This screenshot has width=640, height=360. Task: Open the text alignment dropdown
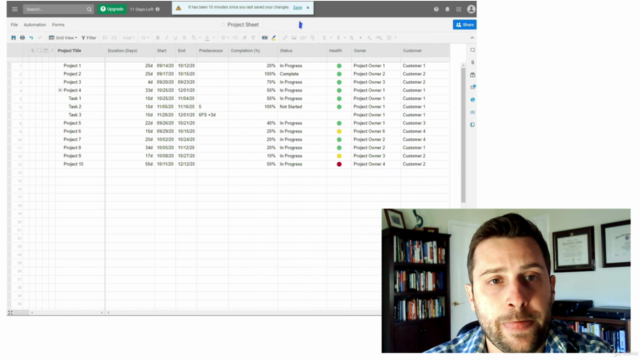pos(225,38)
